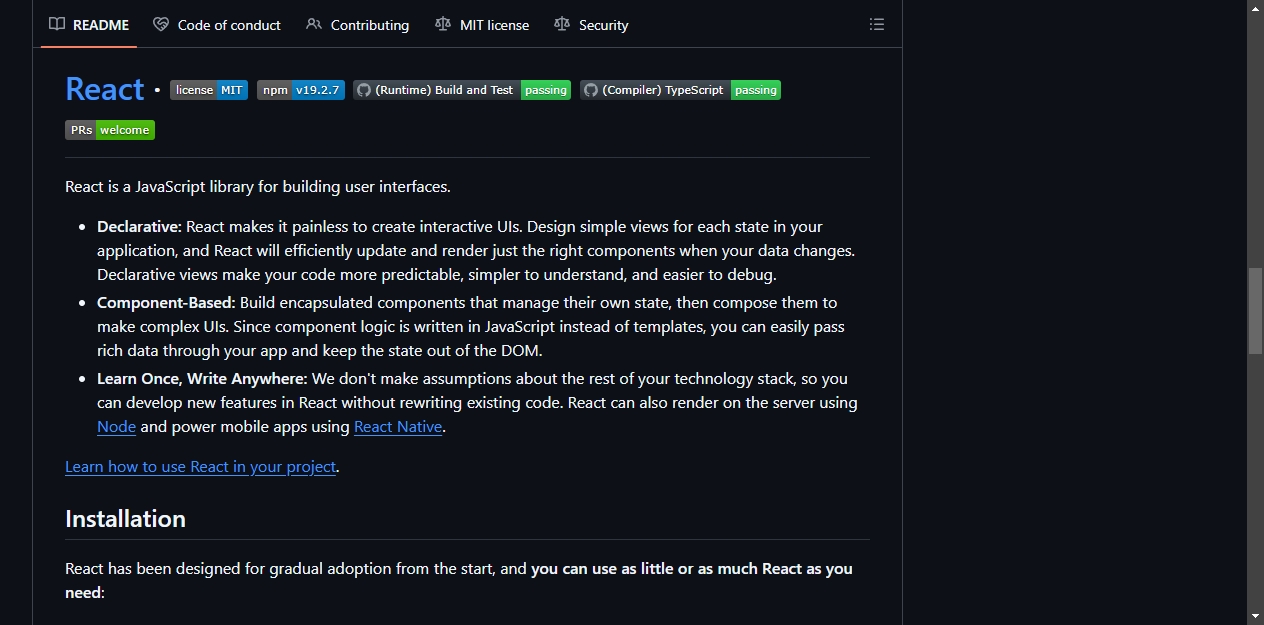The height and width of the screenshot is (625, 1264).
Task: Open the React Native link
Action: point(398,427)
